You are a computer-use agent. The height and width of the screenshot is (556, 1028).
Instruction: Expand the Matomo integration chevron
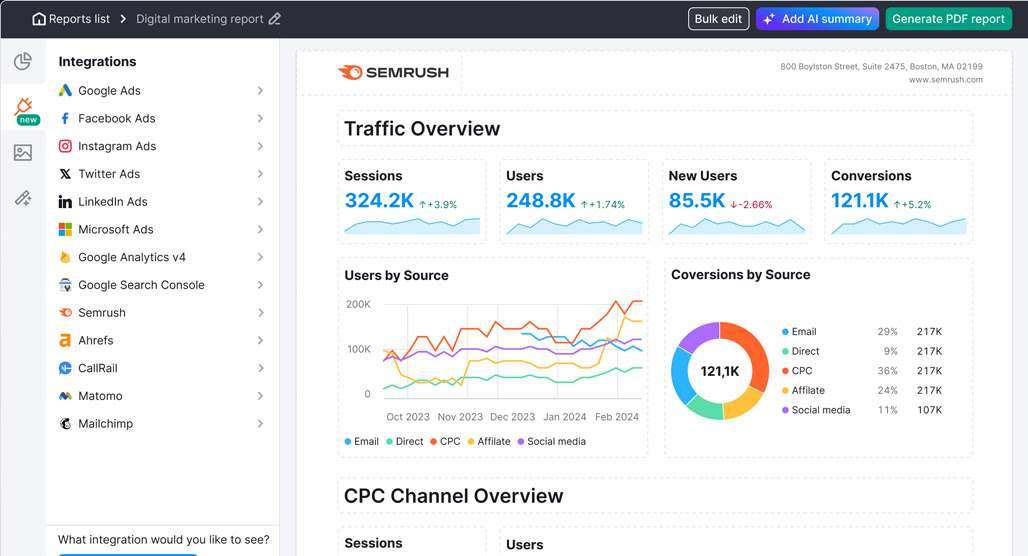point(260,396)
